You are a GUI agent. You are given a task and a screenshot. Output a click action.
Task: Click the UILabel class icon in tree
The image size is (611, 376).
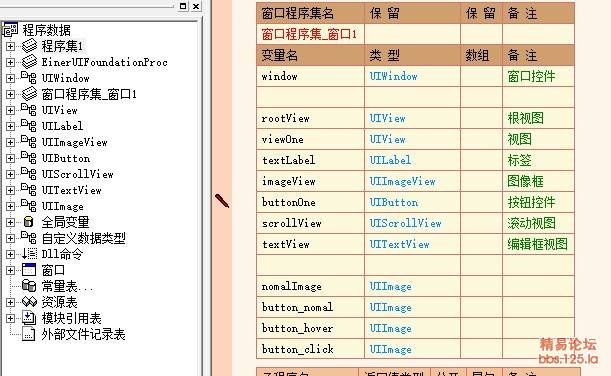[x=29, y=126]
